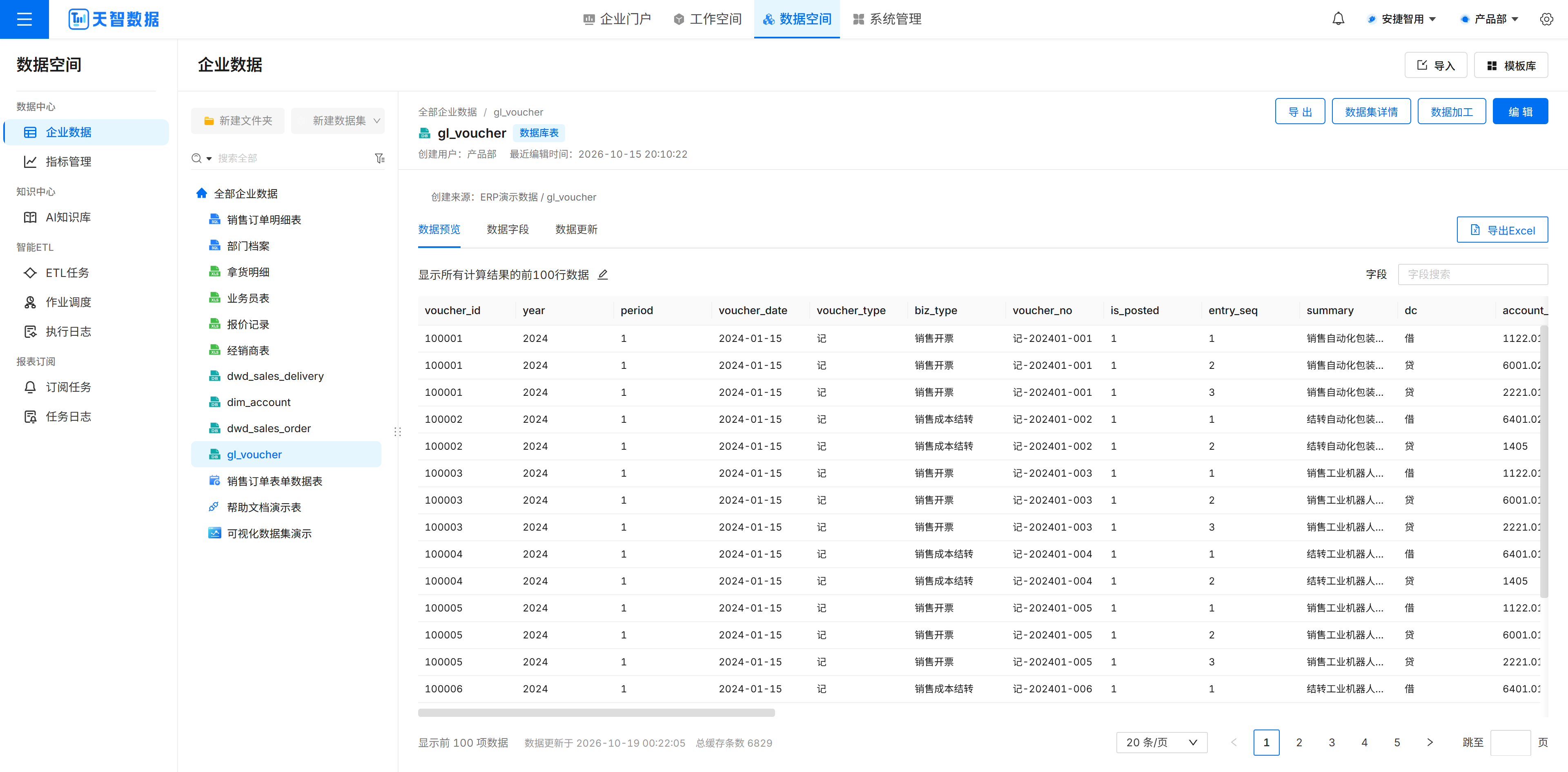
Task: Open the 安捷智用 account dropdown
Action: (1403, 20)
